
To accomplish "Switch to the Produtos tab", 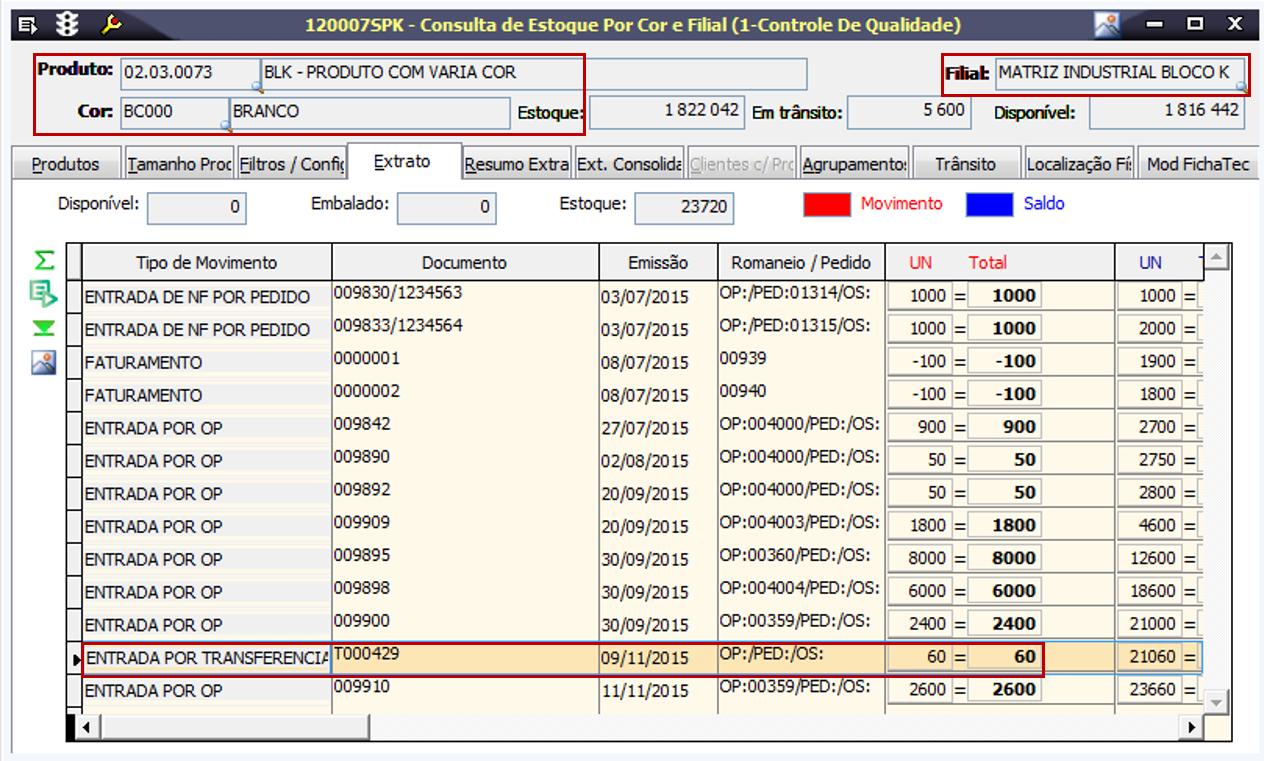I will pos(66,164).
